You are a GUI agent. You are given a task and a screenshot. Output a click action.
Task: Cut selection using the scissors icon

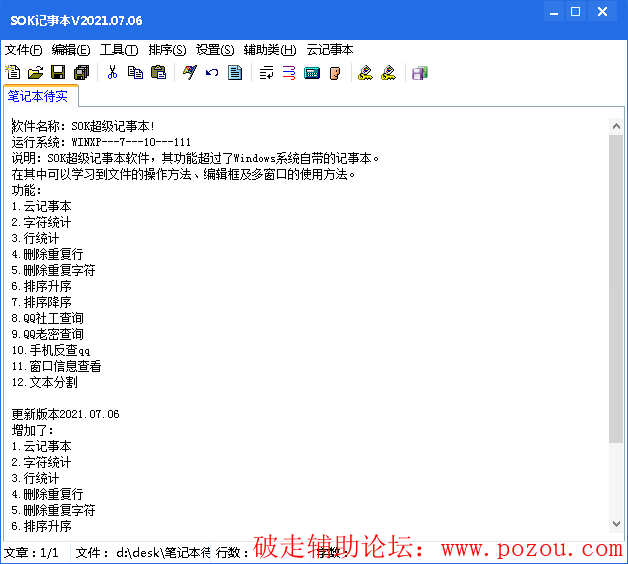pyautogui.click(x=113, y=73)
